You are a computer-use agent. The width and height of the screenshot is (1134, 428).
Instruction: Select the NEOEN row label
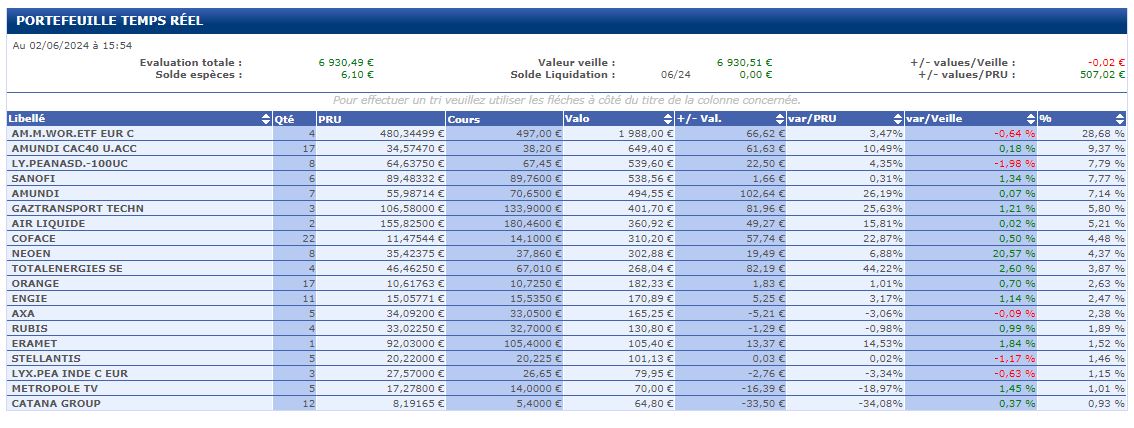click(x=31, y=254)
